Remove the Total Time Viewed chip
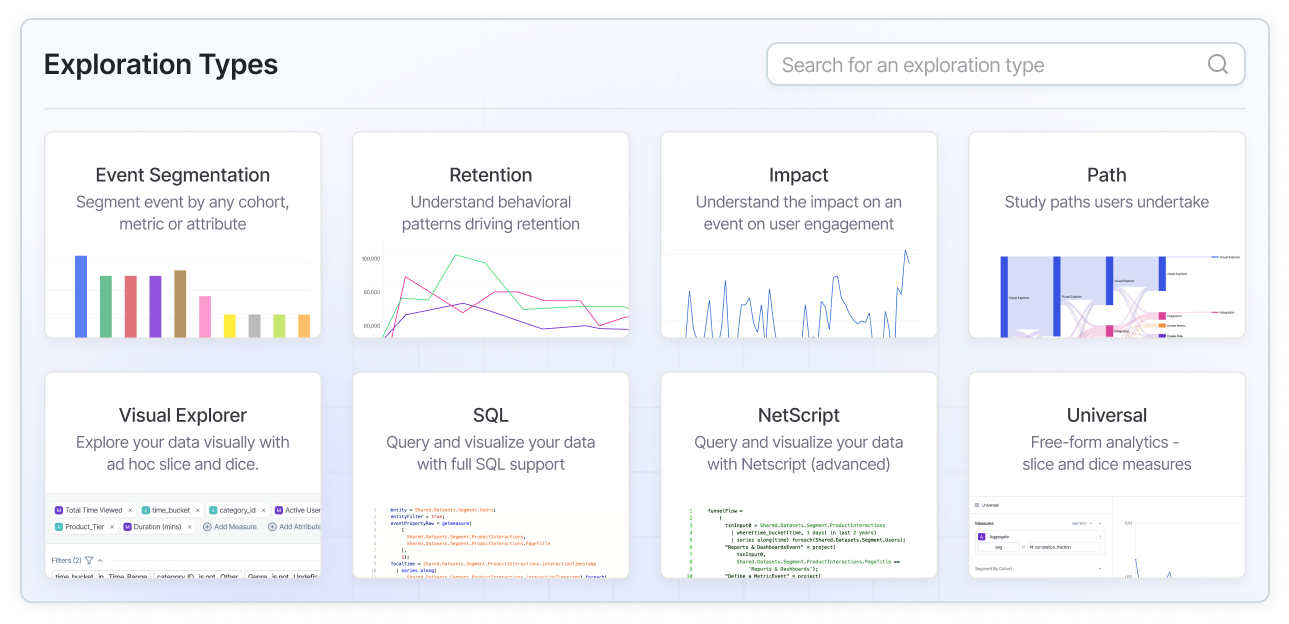This screenshot has height=624, width=1289. pyautogui.click(x=130, y=510)
